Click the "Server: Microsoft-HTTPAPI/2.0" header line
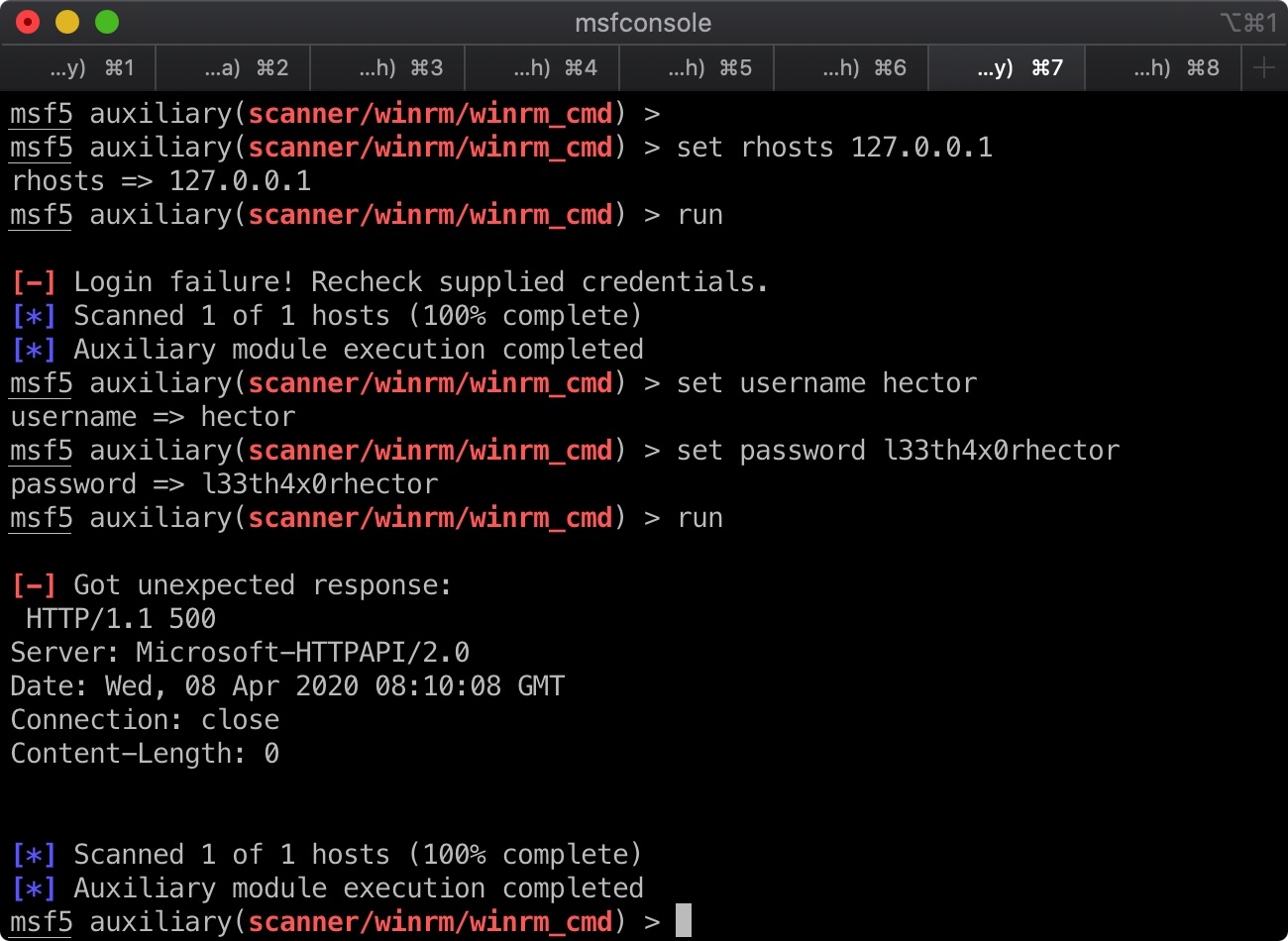Screen dimensions: 1288x941 pyautogui.click(x=240, y=653)
